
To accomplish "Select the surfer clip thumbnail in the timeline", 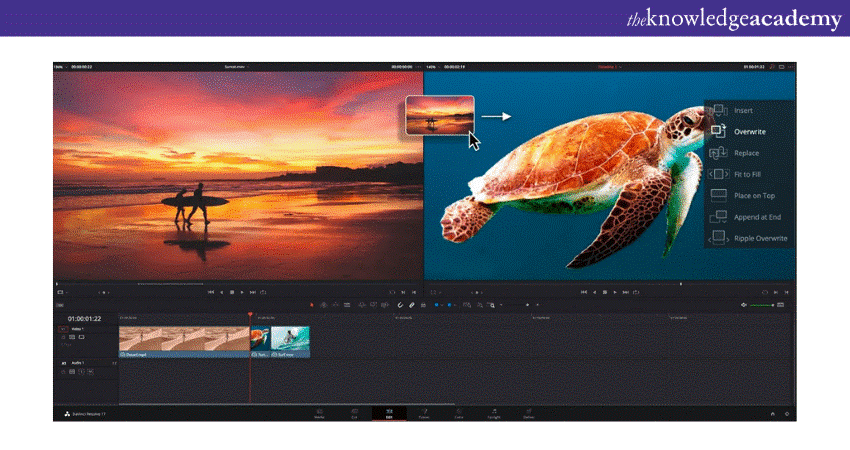I will [290, 340].
